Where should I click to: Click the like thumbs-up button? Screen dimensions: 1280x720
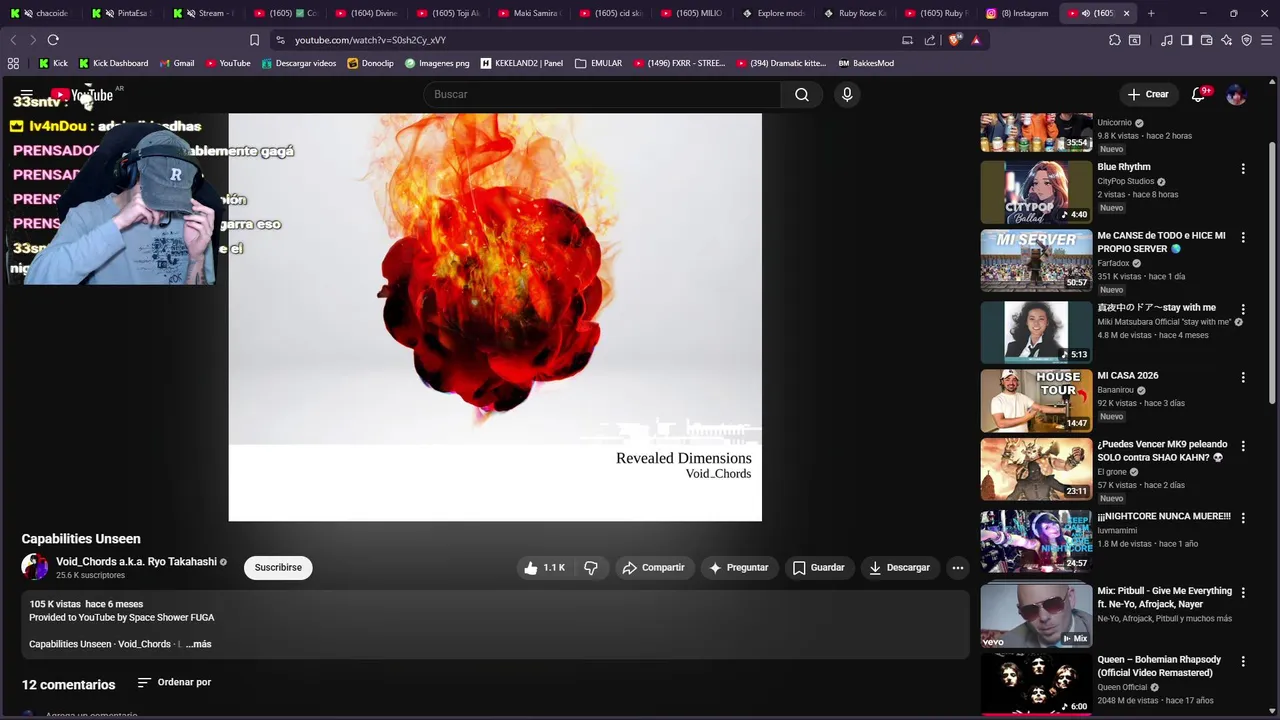(544, 567)
